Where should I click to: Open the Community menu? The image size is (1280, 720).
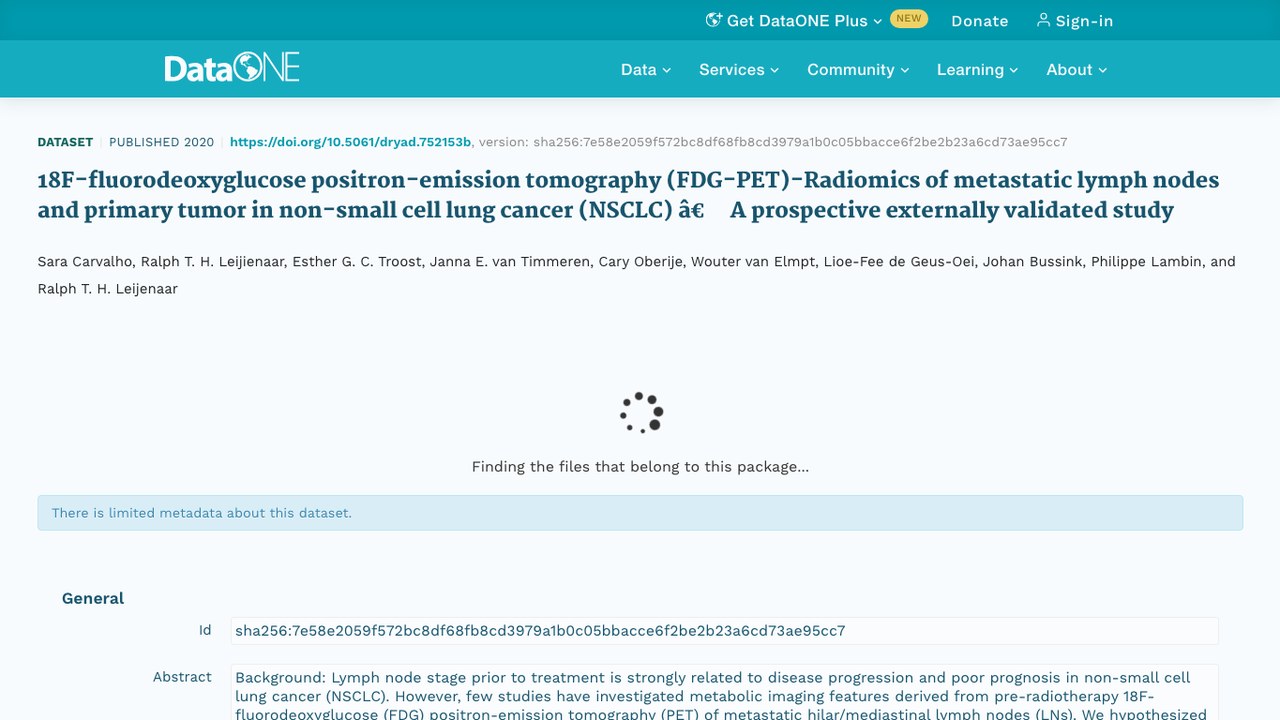858,69
